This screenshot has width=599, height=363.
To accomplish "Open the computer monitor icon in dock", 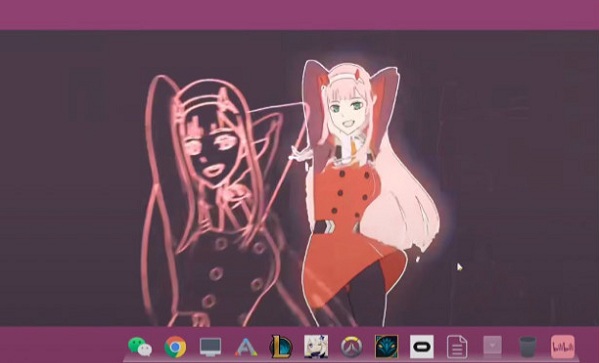I will [210, 347].
